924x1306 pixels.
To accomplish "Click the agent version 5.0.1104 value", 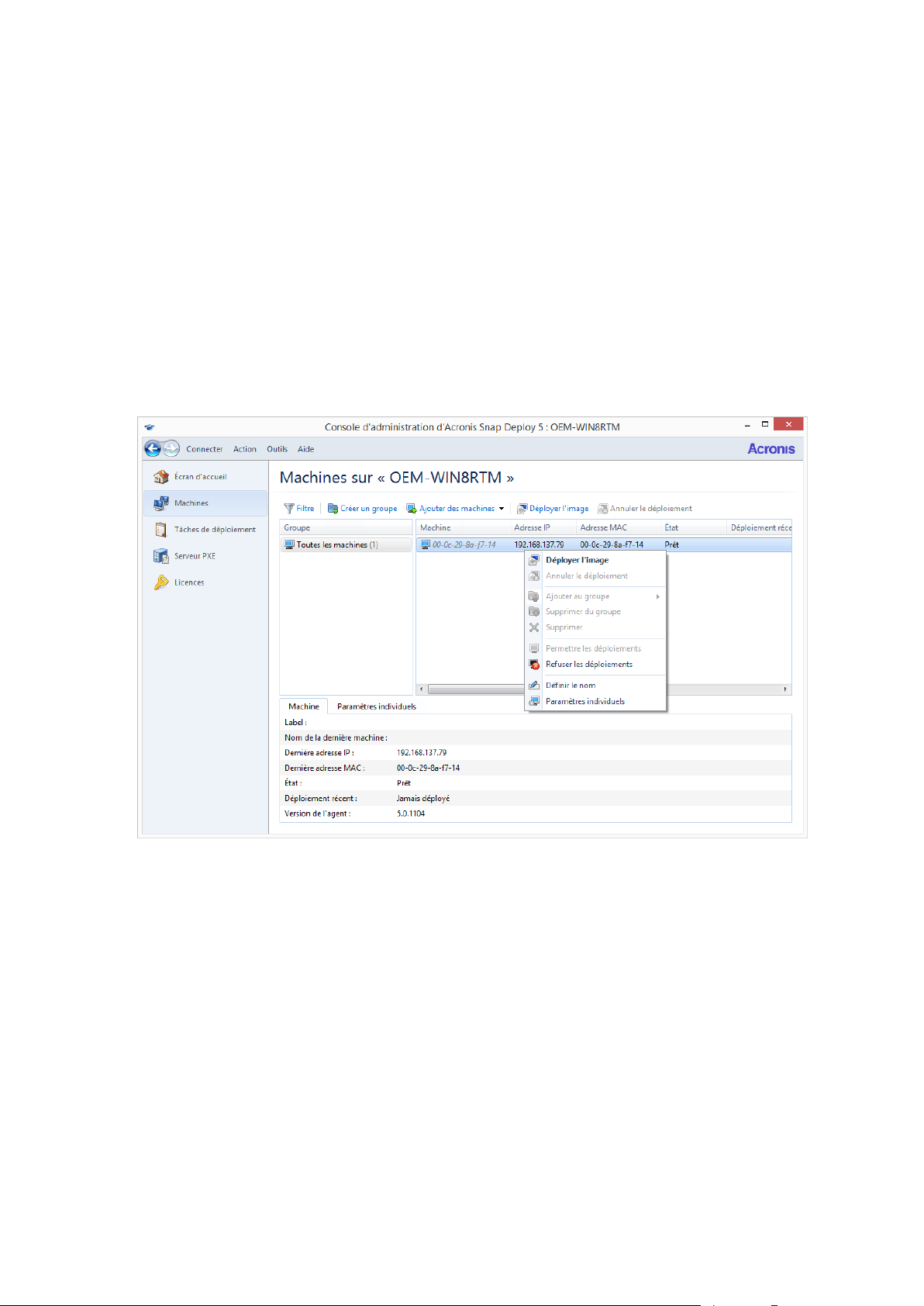I will click(411, 814).
